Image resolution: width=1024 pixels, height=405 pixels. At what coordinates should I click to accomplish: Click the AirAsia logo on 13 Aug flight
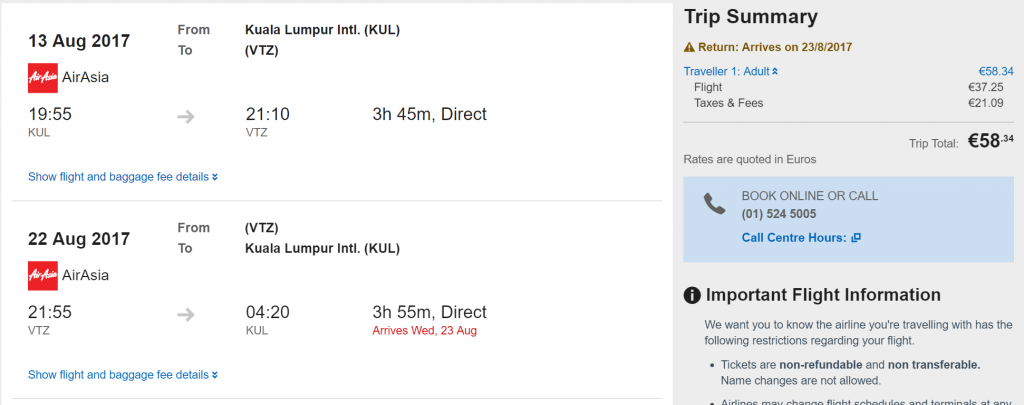pyautogui.click(x=43, y=78)
